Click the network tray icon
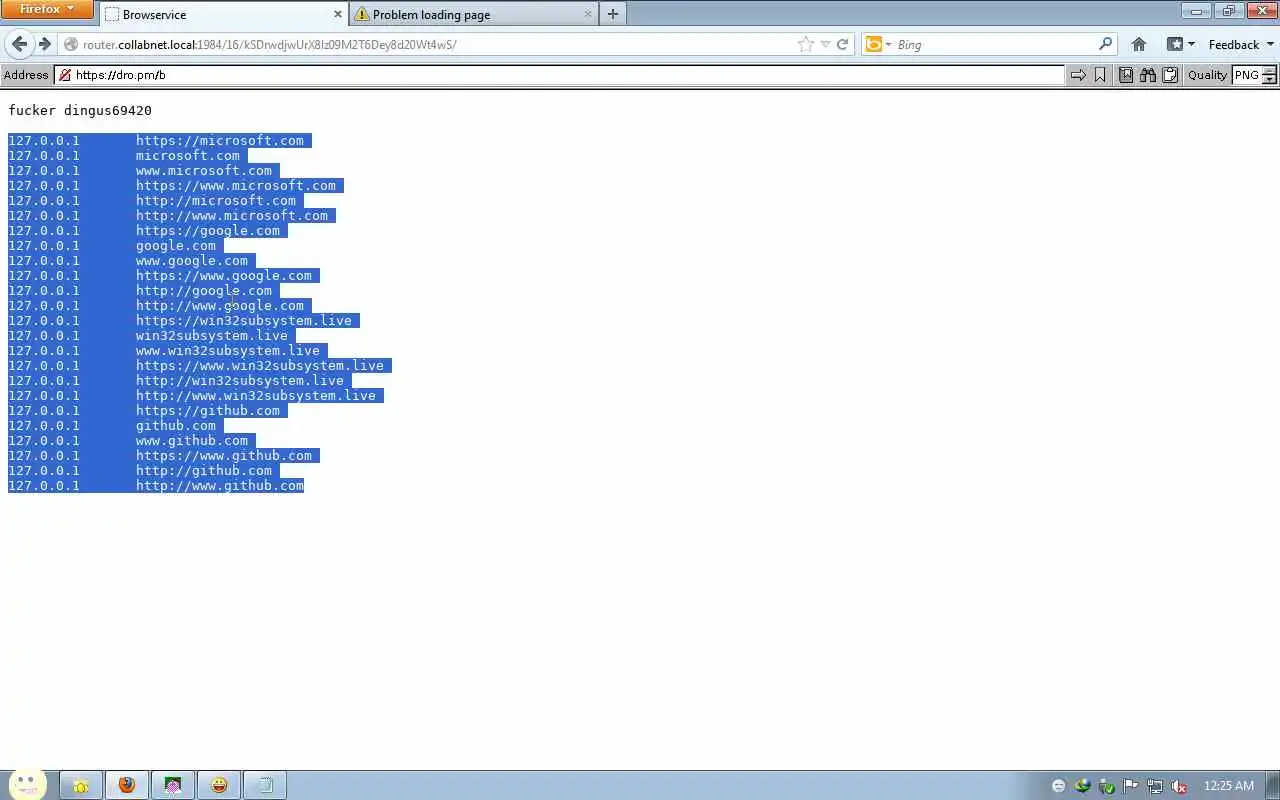This screenshot has height=800, width=1280. [1154, 786]
